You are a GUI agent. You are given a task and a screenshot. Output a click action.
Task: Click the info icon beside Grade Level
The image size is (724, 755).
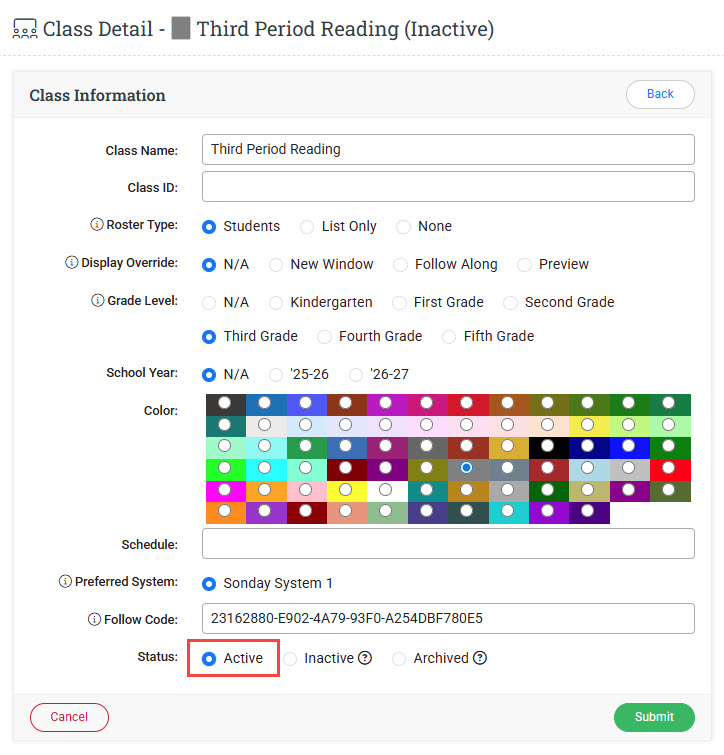coord(97,301)
